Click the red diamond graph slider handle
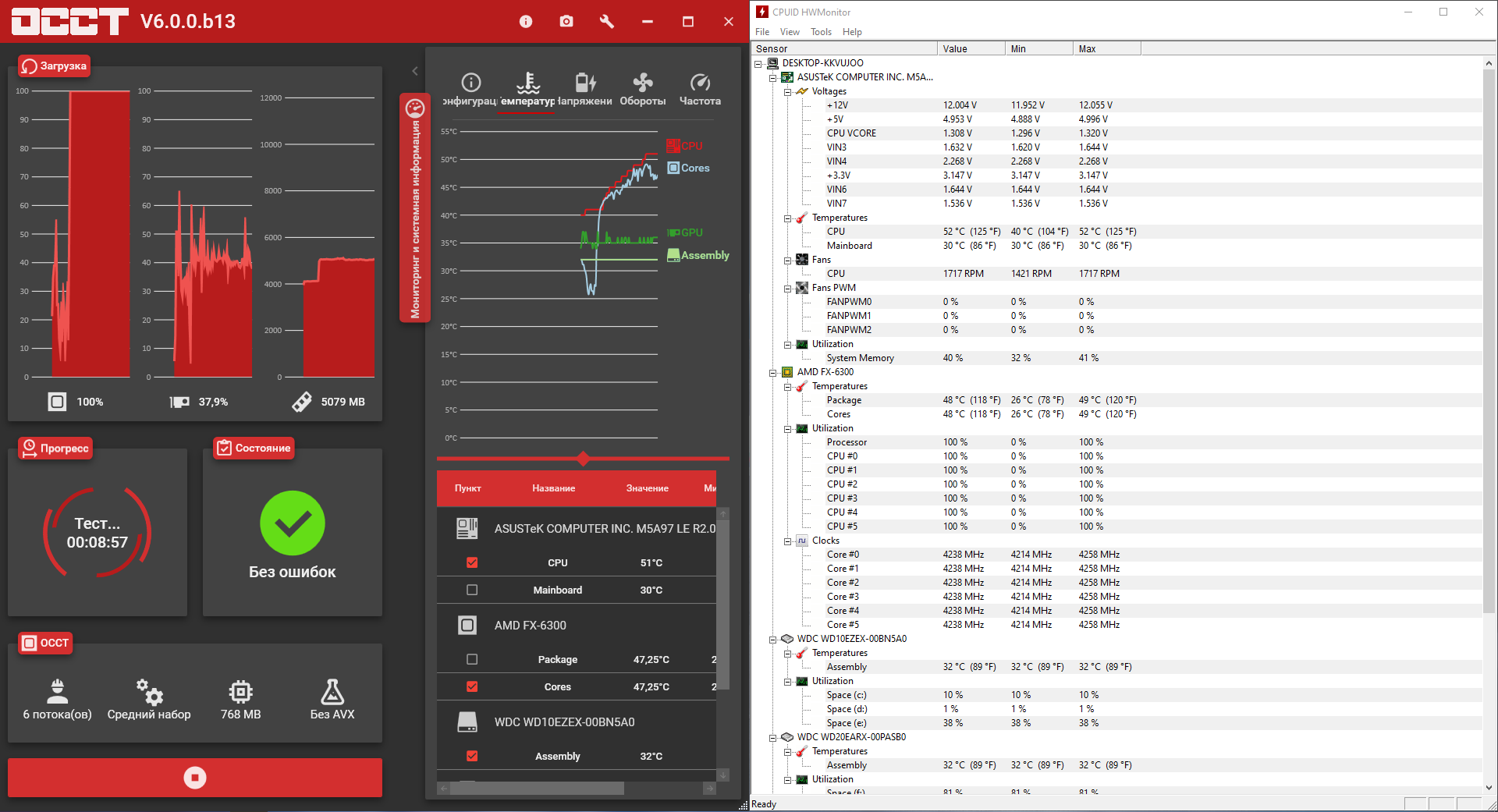This screenshot has height=812, width=1498. tap(584, 458)
